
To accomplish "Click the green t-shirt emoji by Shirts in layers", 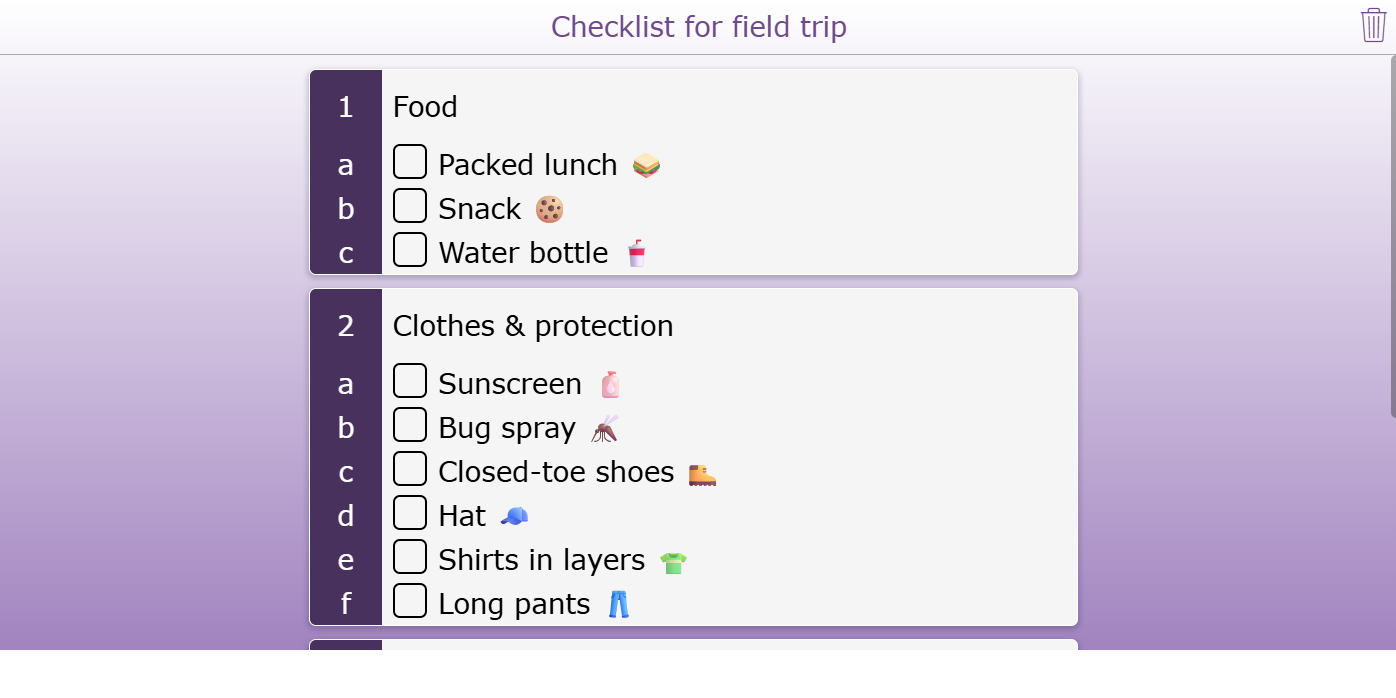I will click(673, 561).
